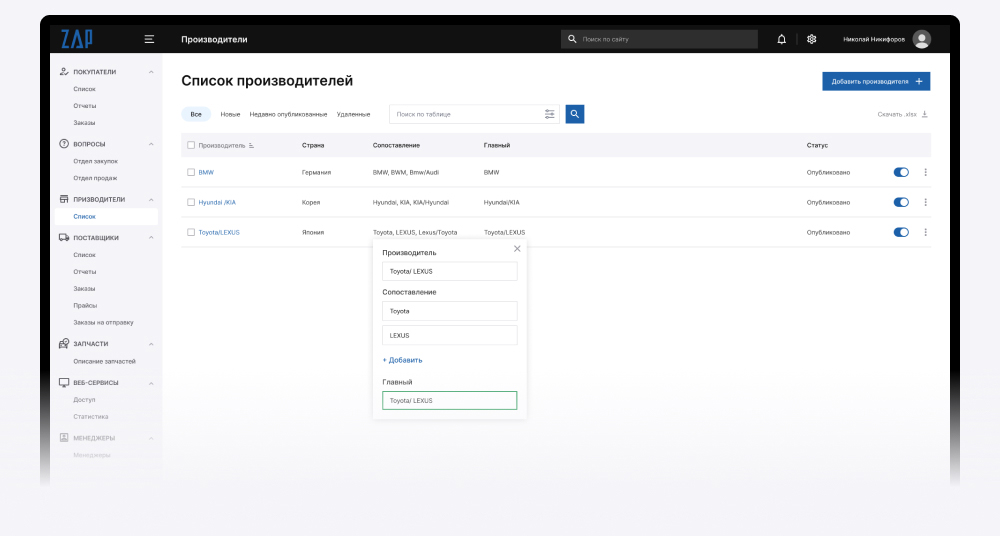Click Скачать .xlsx link
Image resolution: width=1000 pixels, height=536 pixels.
(x=897, y=114)
